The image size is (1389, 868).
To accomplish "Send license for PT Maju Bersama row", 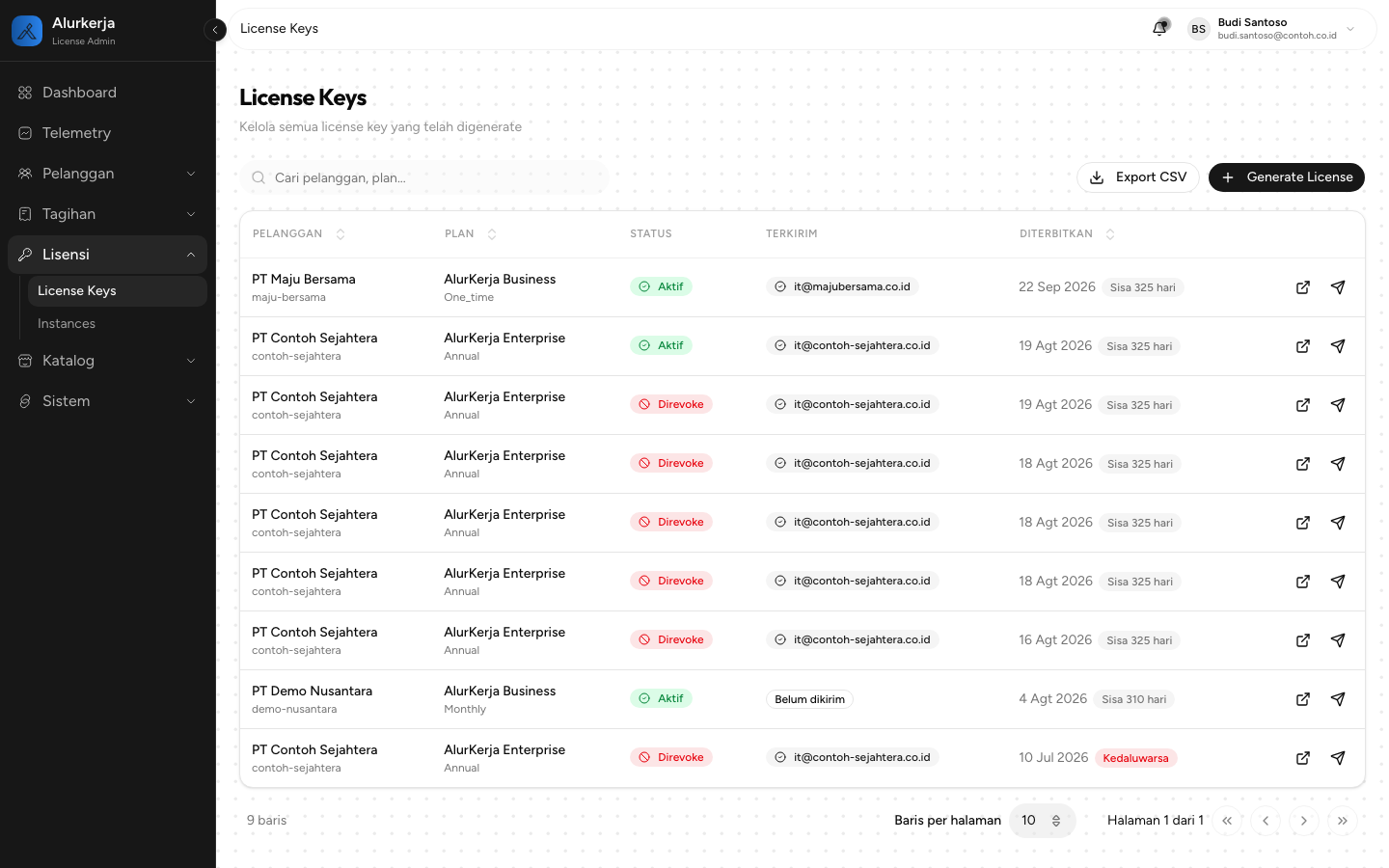I will pos(1338,287).
